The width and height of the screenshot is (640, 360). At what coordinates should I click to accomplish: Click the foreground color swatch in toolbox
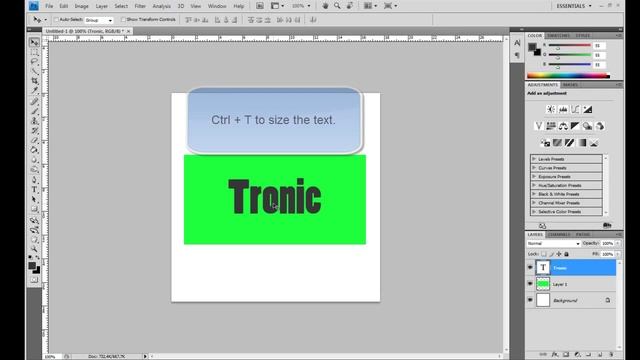pos(32,266)
